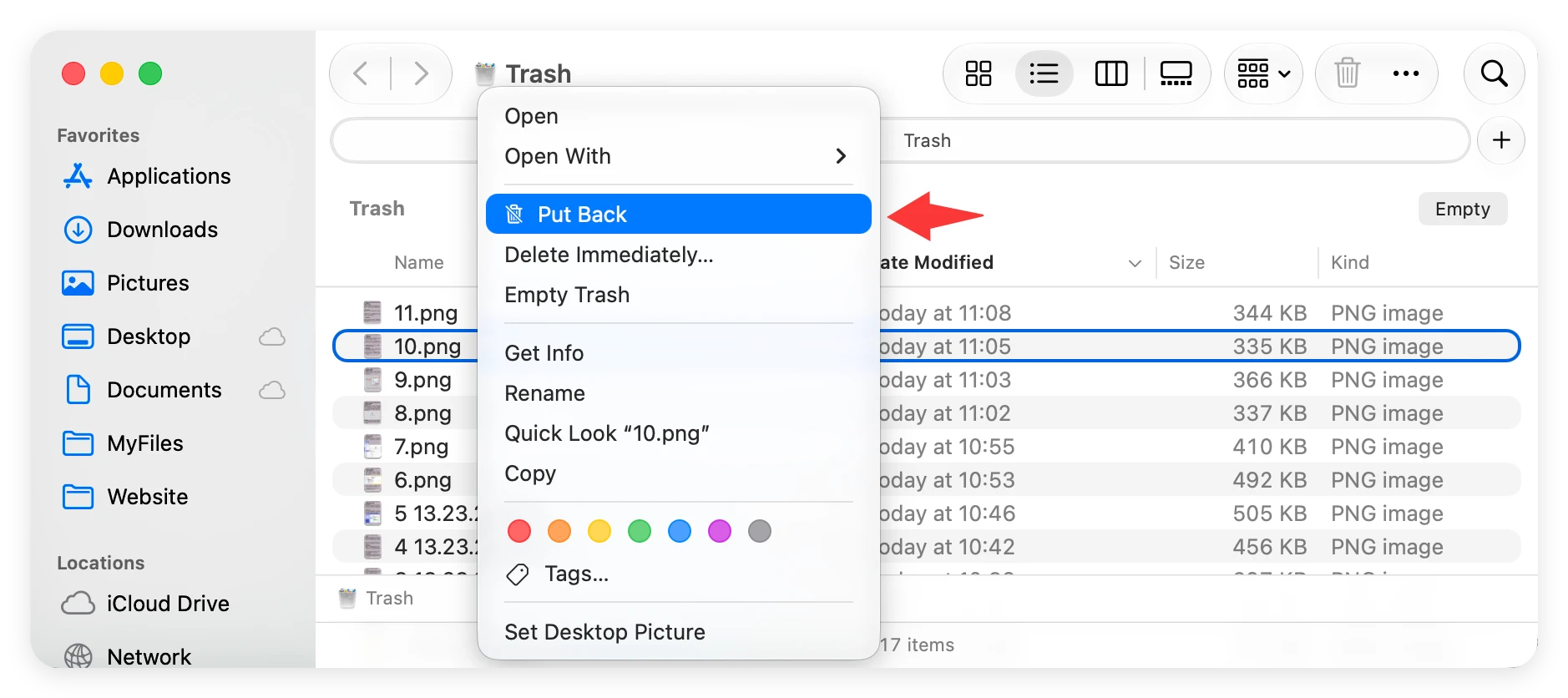Switch to icon grid view
The width and height of the screenshot is (1568, 698).
978,73
